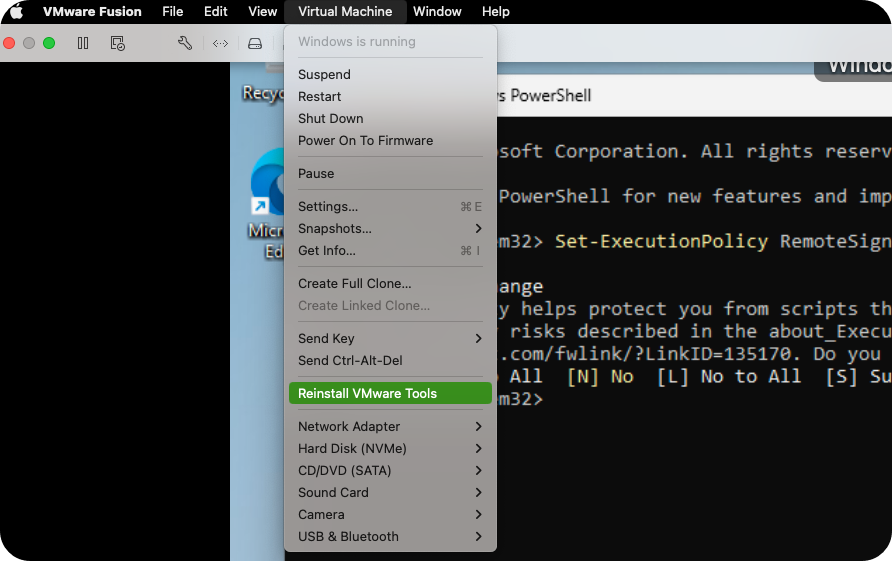
Task: Select Power On To Firmware
Action: (x=390, y=141)
